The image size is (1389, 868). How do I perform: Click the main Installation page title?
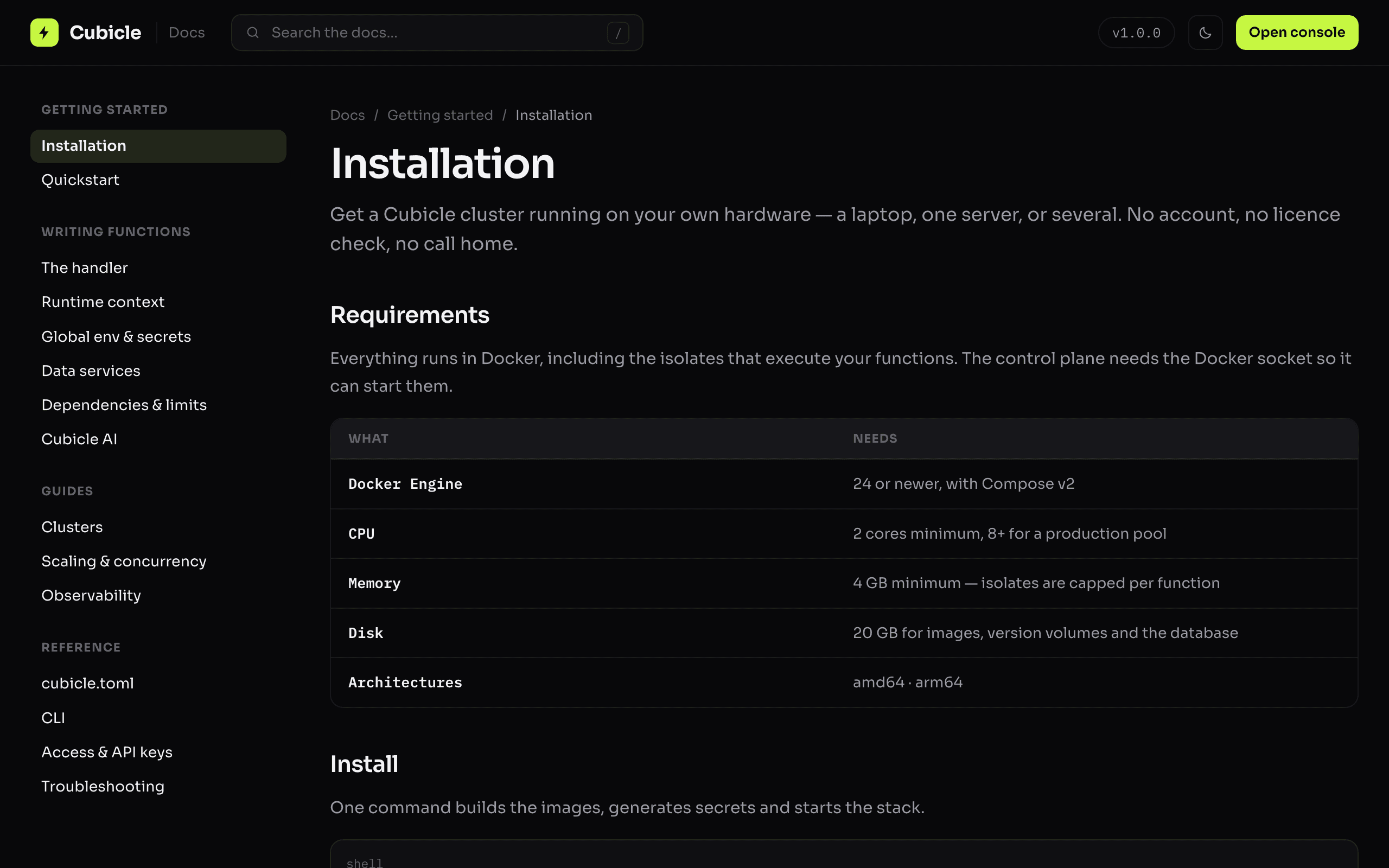click(443, 164)
